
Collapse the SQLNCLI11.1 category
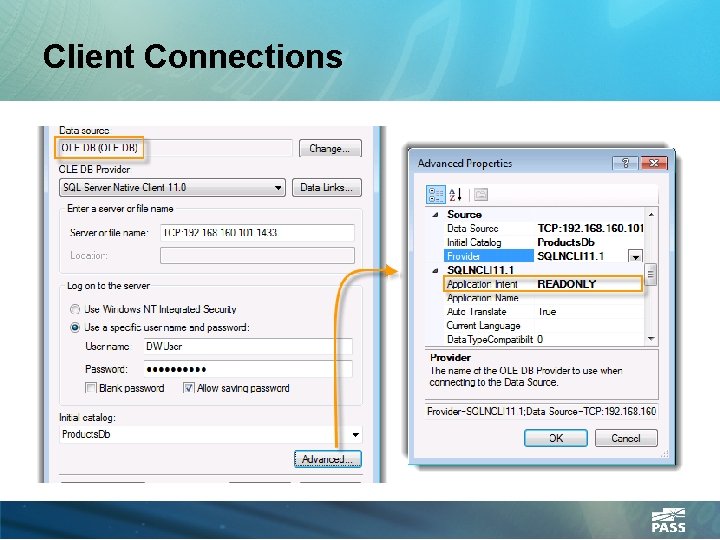click(436, 270)
